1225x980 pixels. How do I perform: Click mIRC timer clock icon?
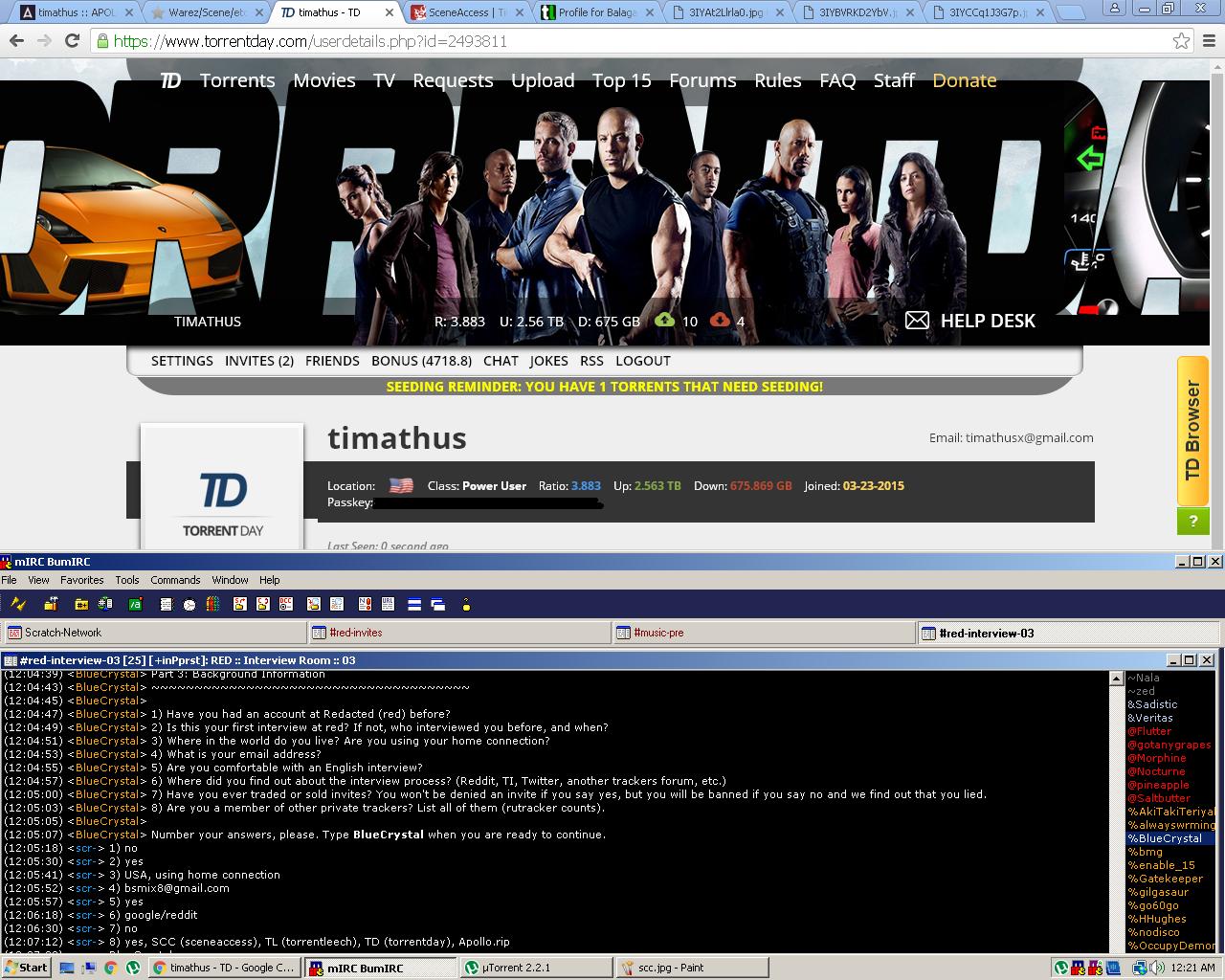pyautogui.click(x=189, y=604)
